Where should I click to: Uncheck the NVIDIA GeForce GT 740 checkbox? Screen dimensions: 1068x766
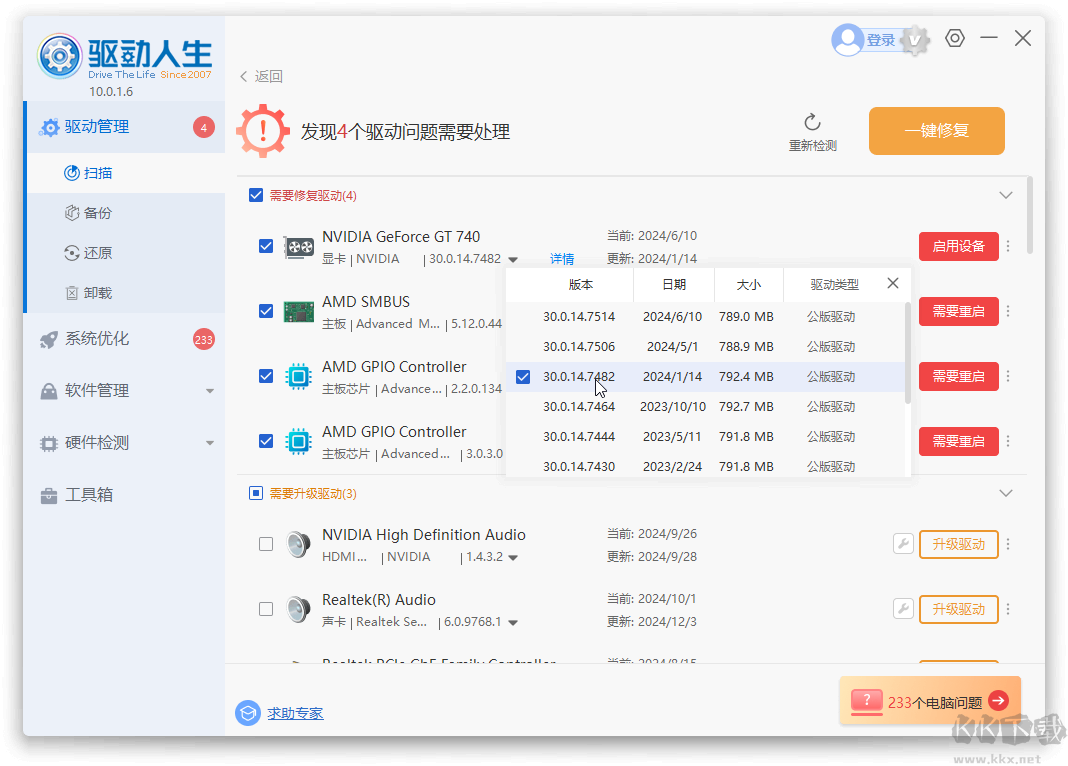click(x=266, y=246)
